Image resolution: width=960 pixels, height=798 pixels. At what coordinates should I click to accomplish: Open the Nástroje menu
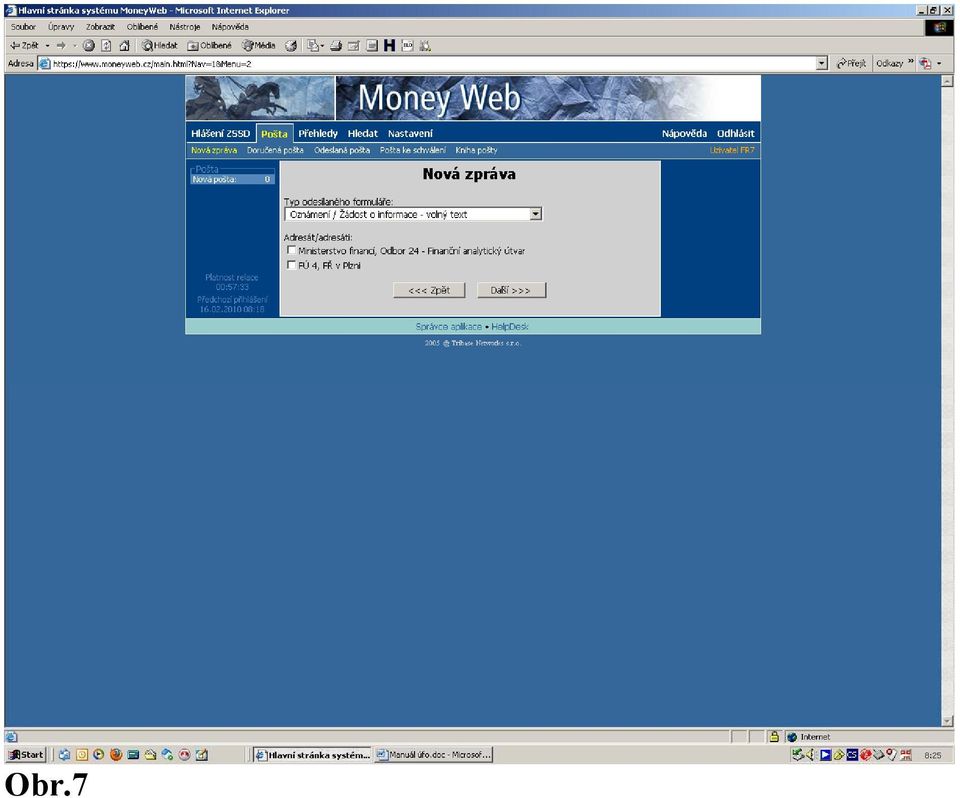click(x=185, y=27)
